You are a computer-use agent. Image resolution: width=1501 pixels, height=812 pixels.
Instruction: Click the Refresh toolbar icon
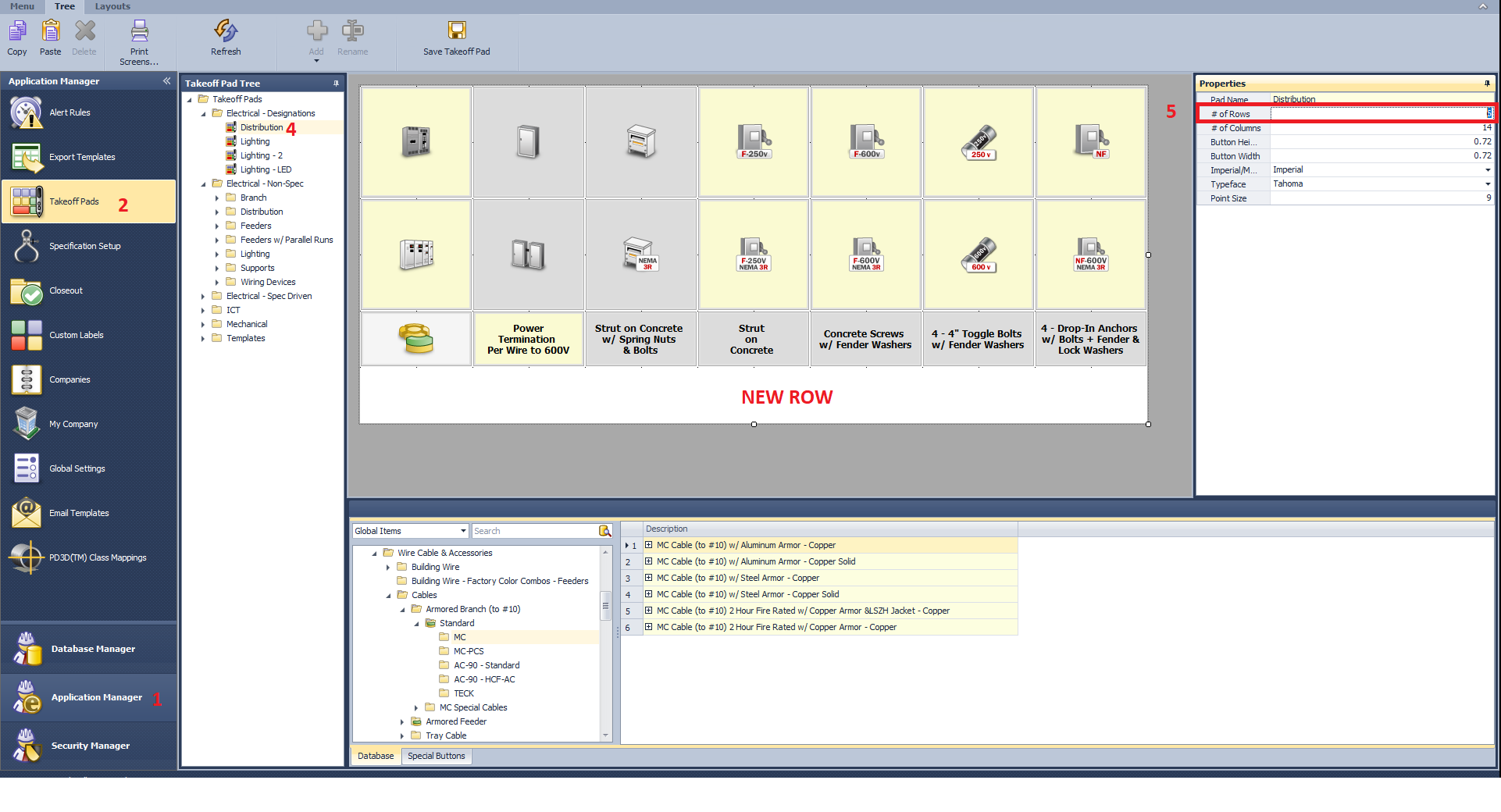[x=225, y=37]
